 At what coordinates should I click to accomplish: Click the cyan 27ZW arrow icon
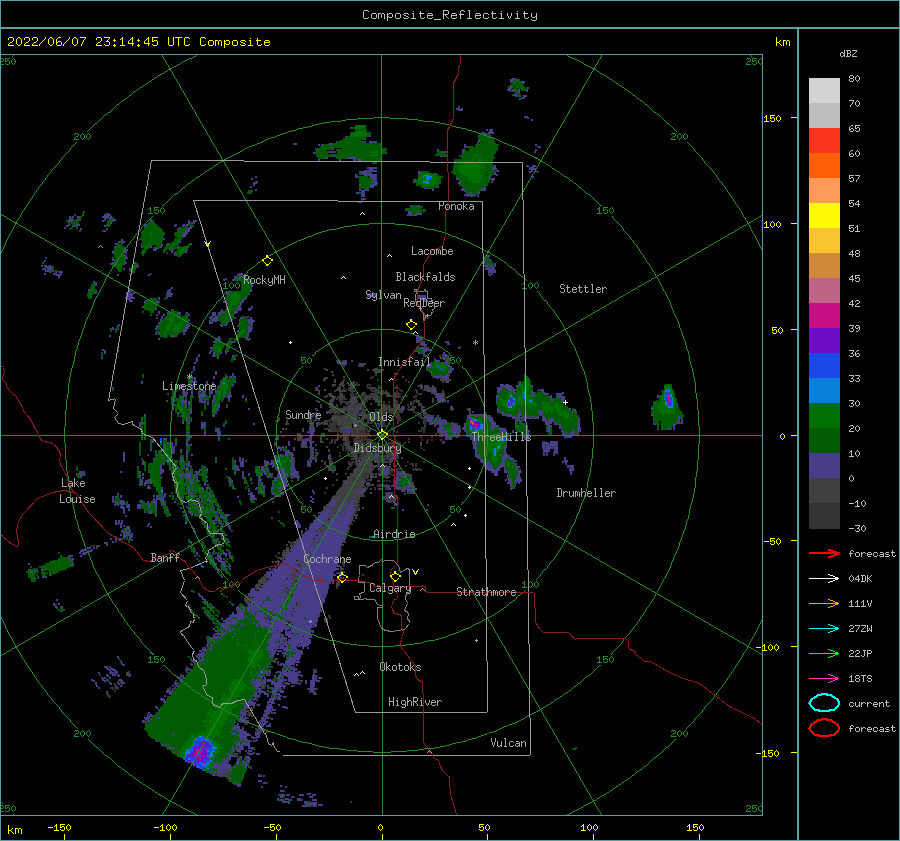[824, 629]
